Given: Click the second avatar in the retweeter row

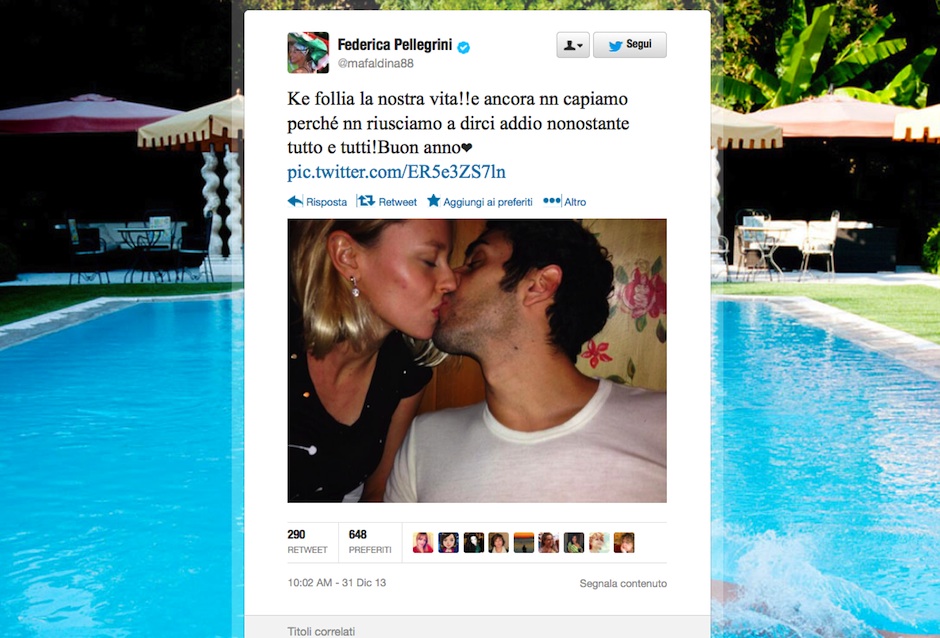Looking at the screenshot, I should click(448, 543).
